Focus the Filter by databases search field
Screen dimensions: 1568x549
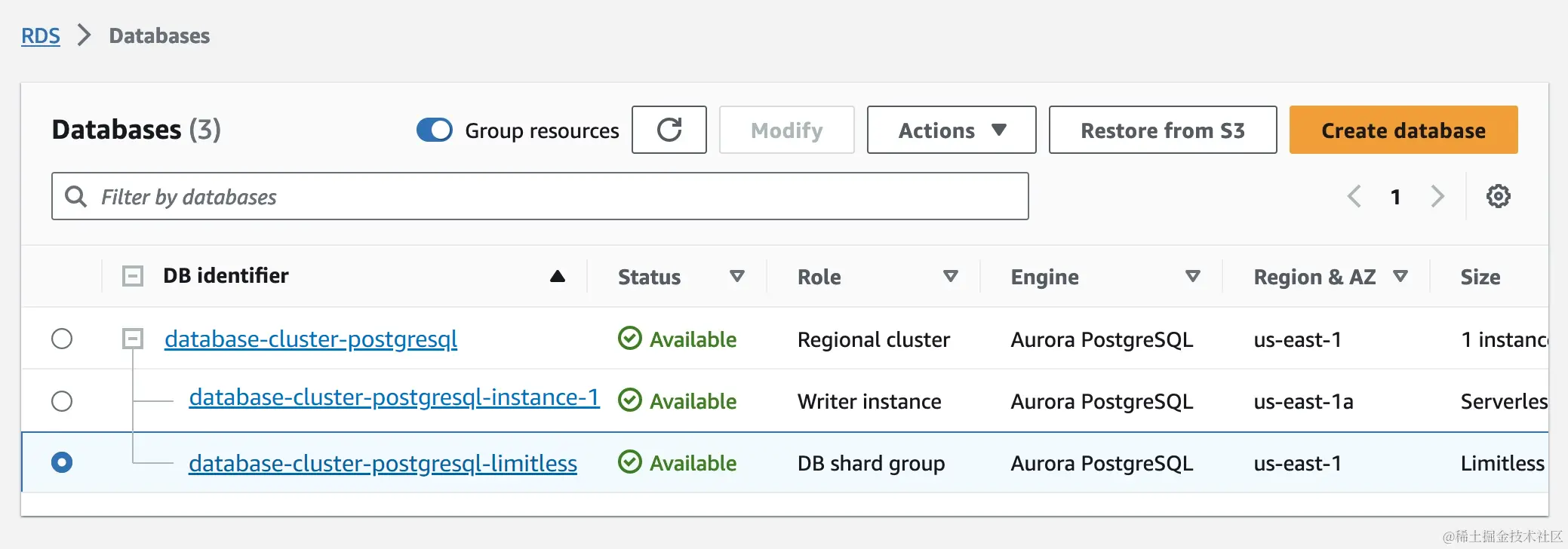[558, 197]
